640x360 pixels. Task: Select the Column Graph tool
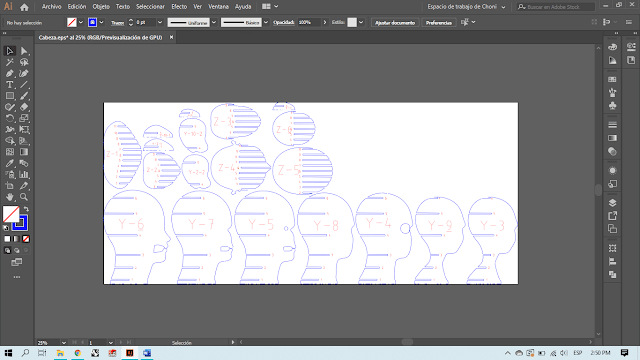coord(24,175)
